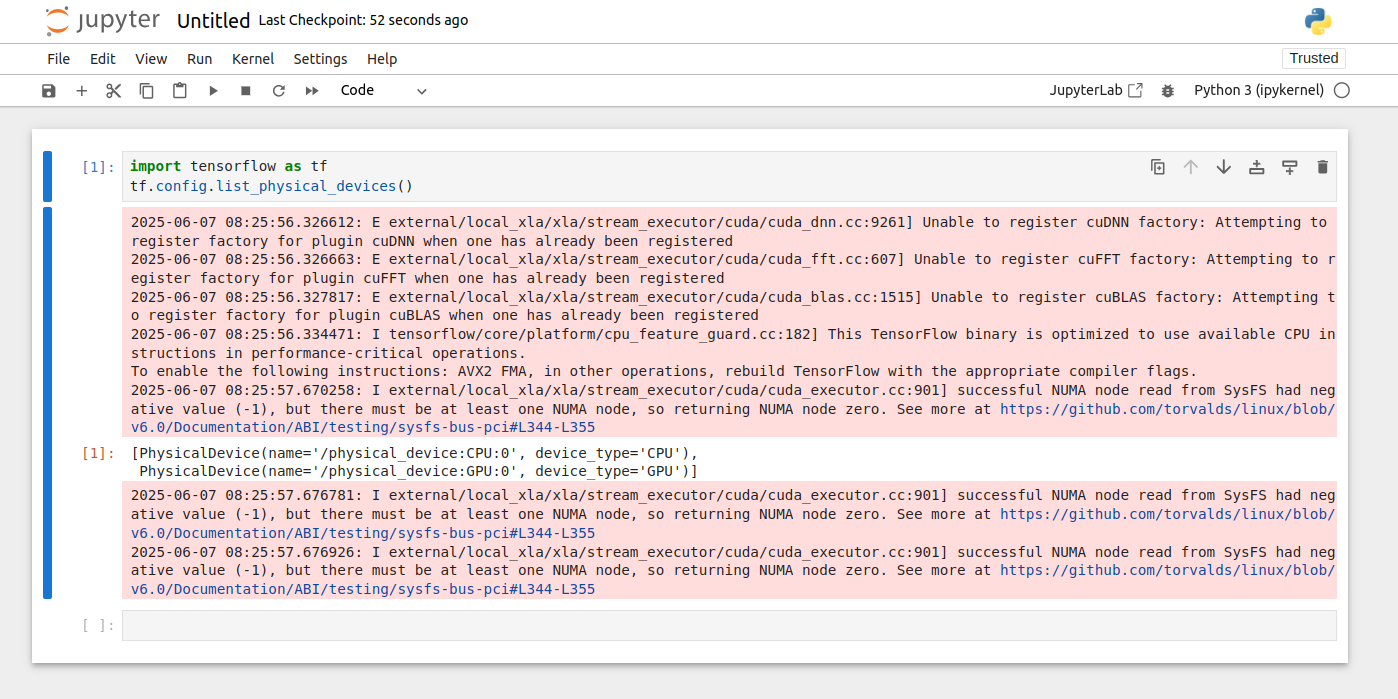
Task: Restart kernel and run all cells
Action: (312, 91)
